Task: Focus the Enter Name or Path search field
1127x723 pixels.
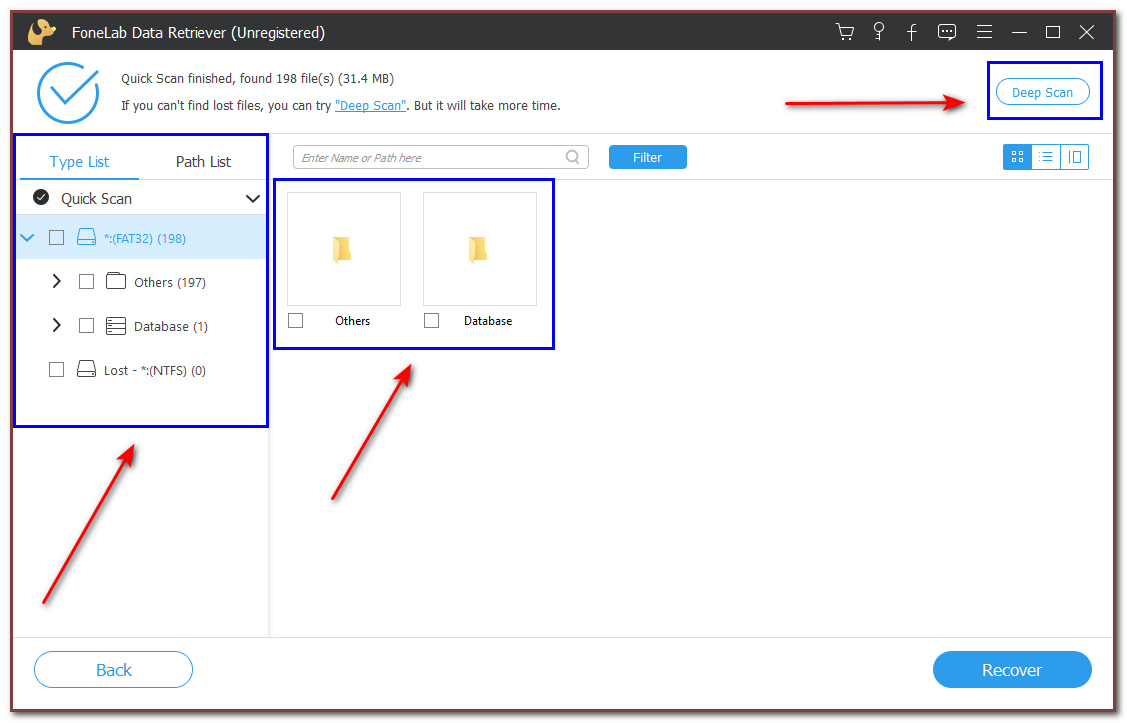Action: coord(441,157)
